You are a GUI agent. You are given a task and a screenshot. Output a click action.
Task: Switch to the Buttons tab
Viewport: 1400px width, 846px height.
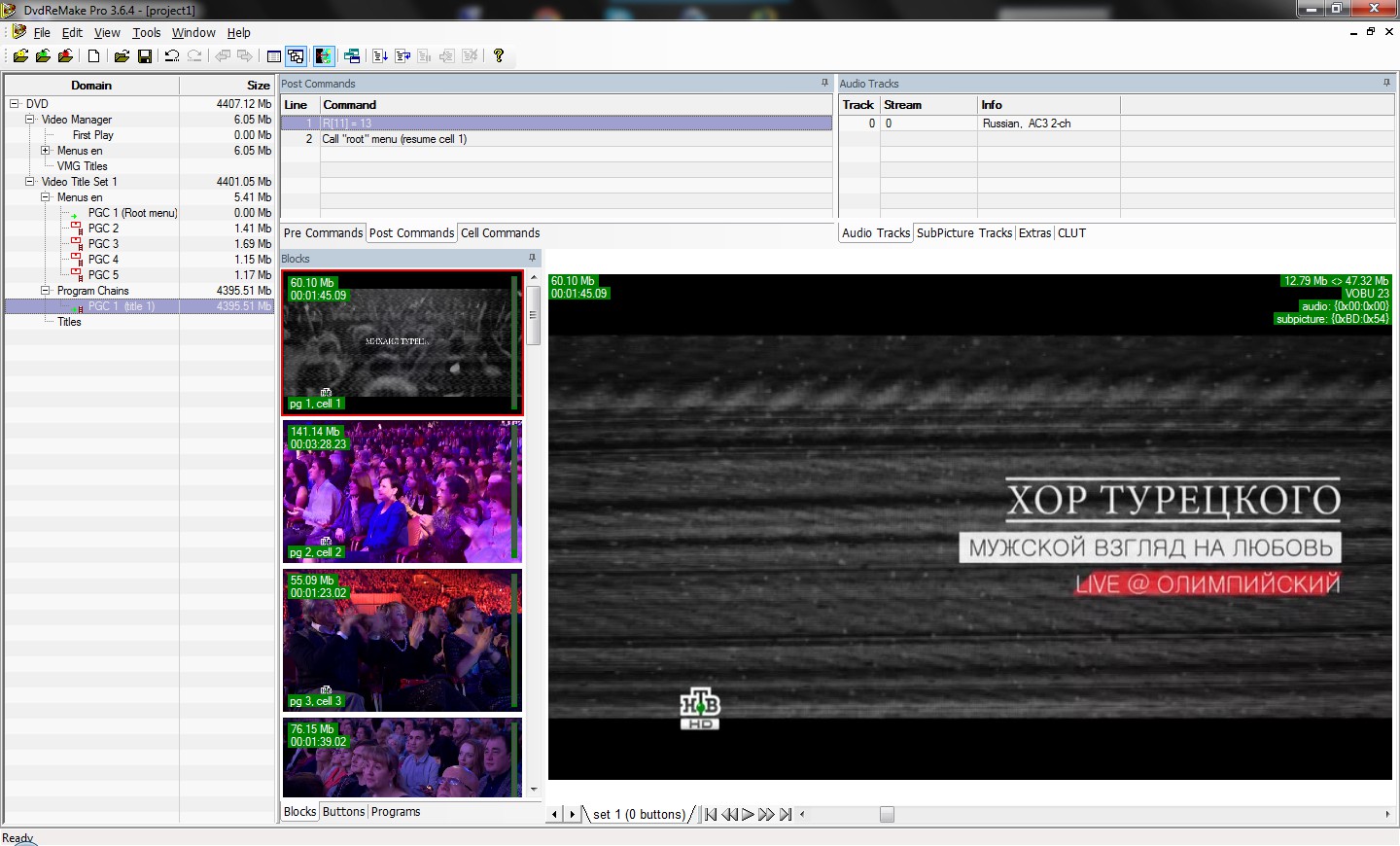[343, 812]
